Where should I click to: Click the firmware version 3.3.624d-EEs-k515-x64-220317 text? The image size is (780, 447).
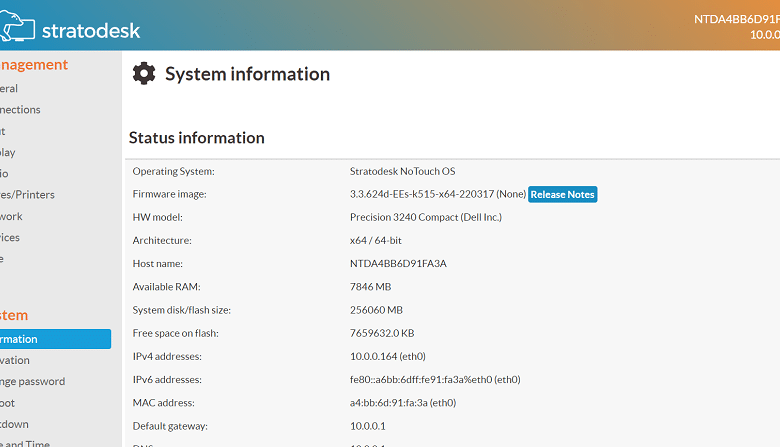422,194
